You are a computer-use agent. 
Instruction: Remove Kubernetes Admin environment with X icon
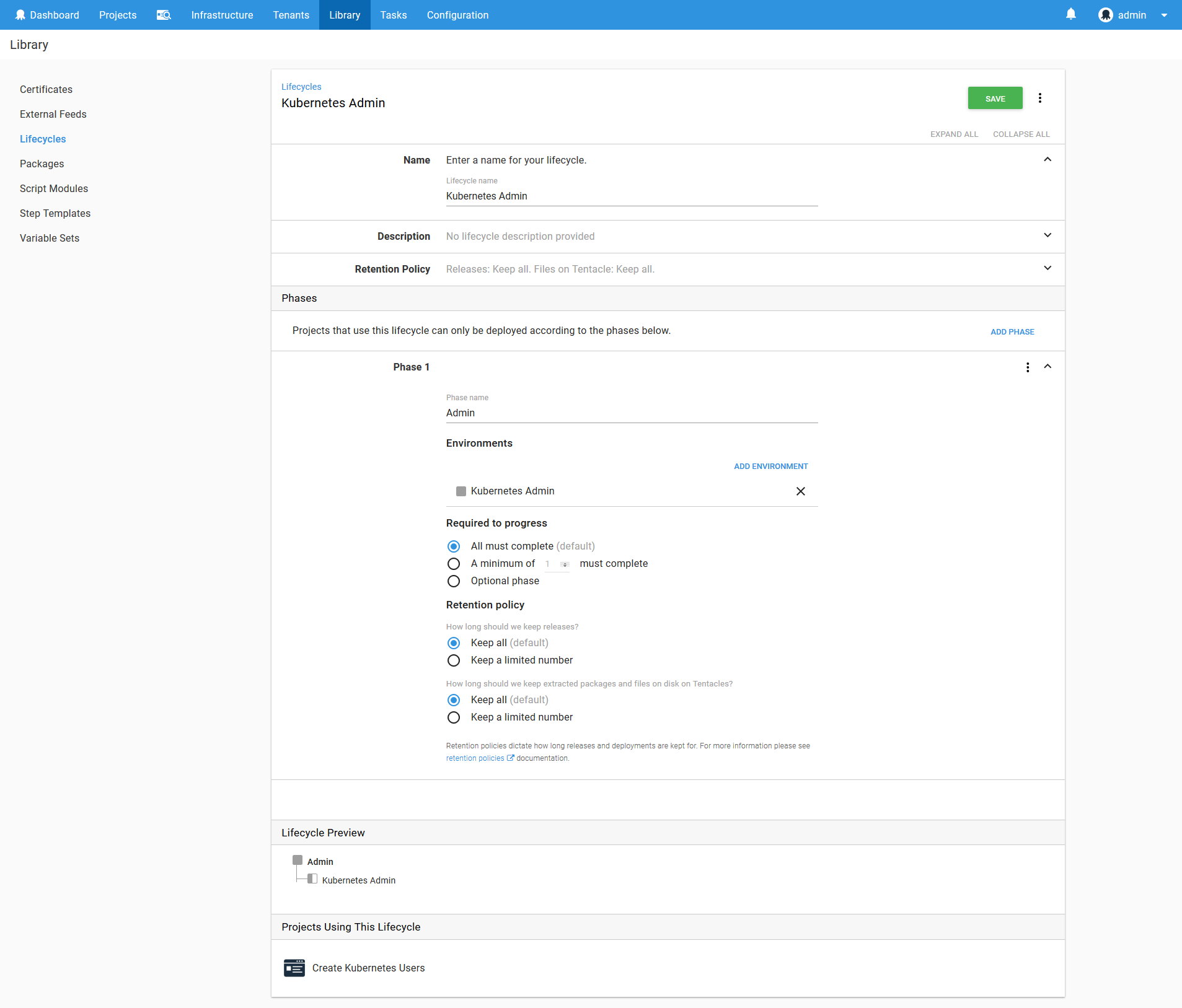point(800,491)
